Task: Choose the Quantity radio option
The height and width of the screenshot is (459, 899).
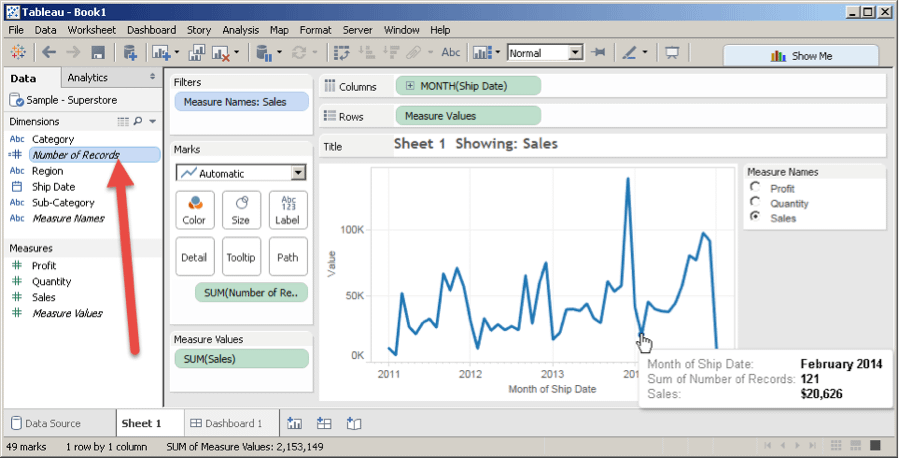Action: tap(755, 202)
